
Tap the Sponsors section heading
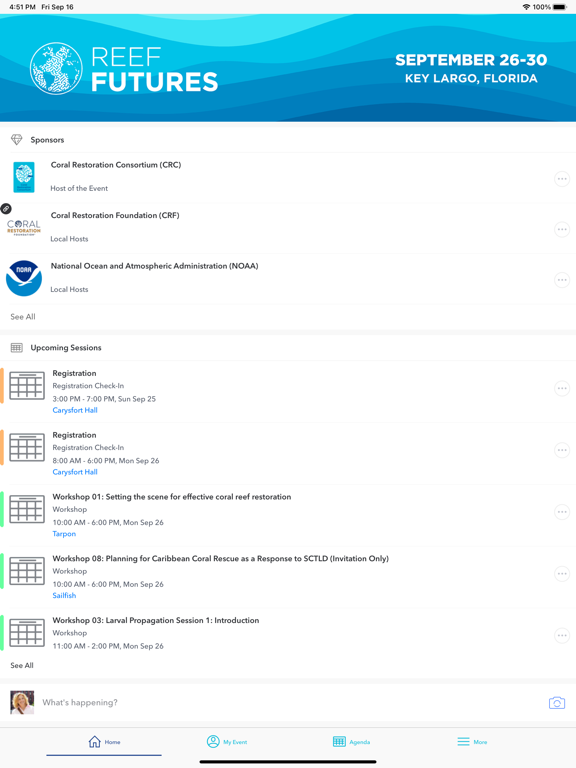(x=47, y=140)
